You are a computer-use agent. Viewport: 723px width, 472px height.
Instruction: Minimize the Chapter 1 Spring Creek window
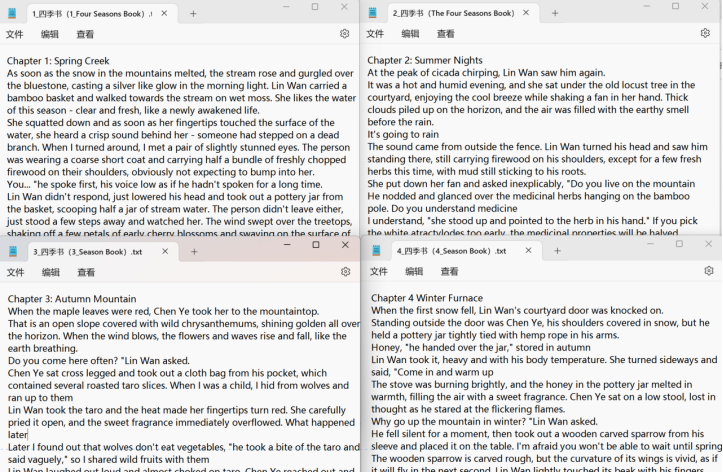click(286, 7)
